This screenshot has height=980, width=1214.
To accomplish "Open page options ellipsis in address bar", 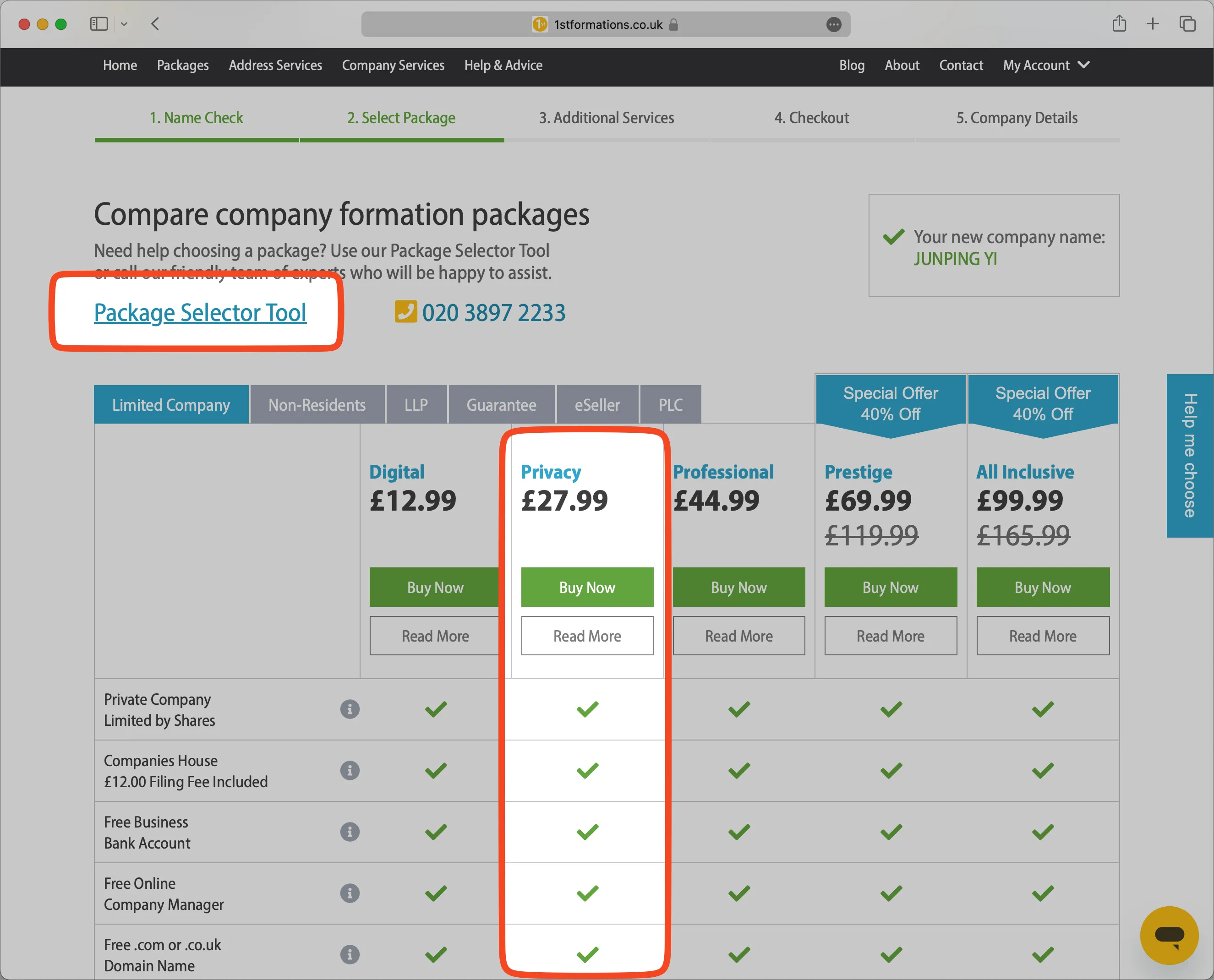I will pyautogui.click(x=833, y=24).
